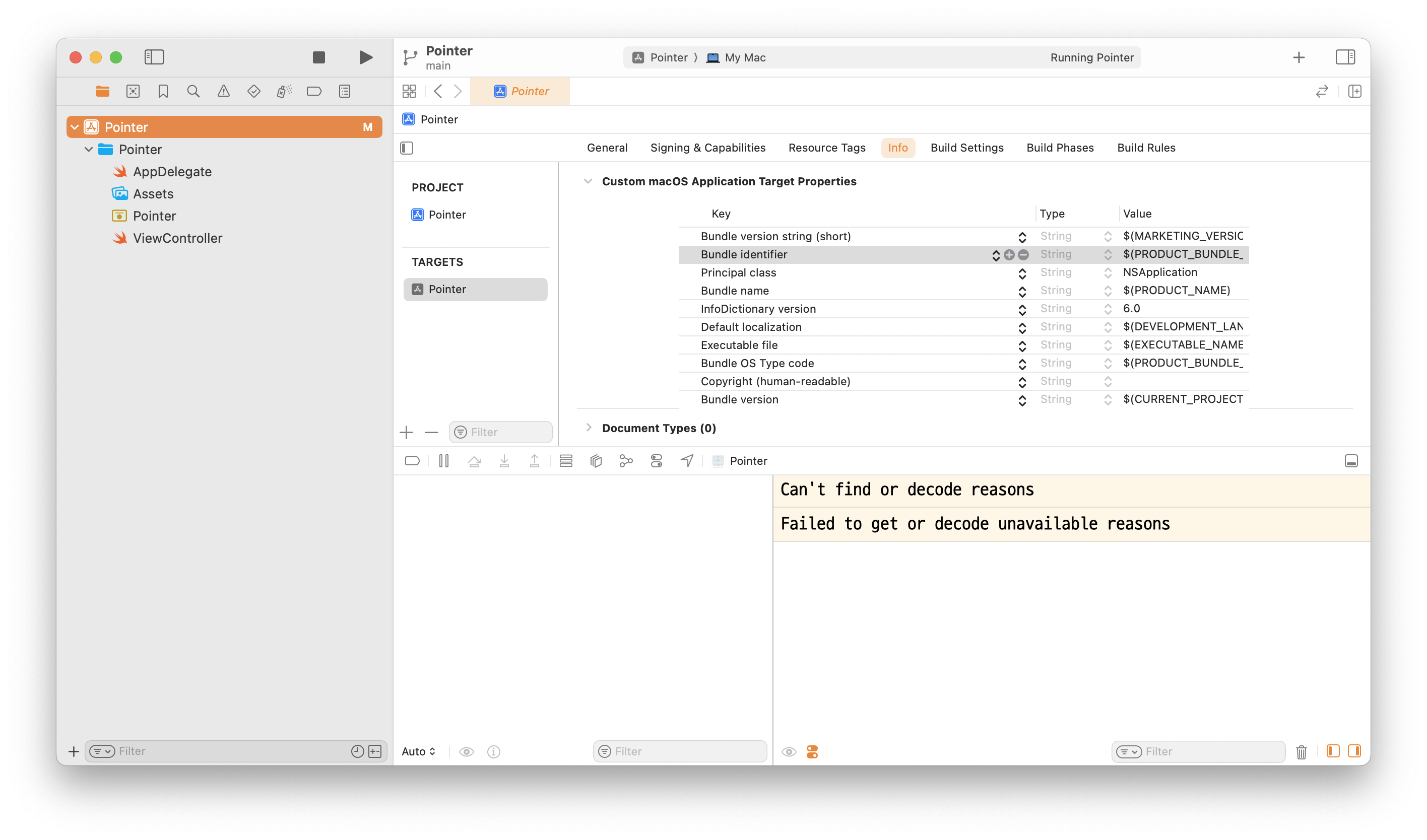The height and width of the screenshot is (840, 1427).
Task: Hide the debug area
Action: click(x=1351, y=461)
